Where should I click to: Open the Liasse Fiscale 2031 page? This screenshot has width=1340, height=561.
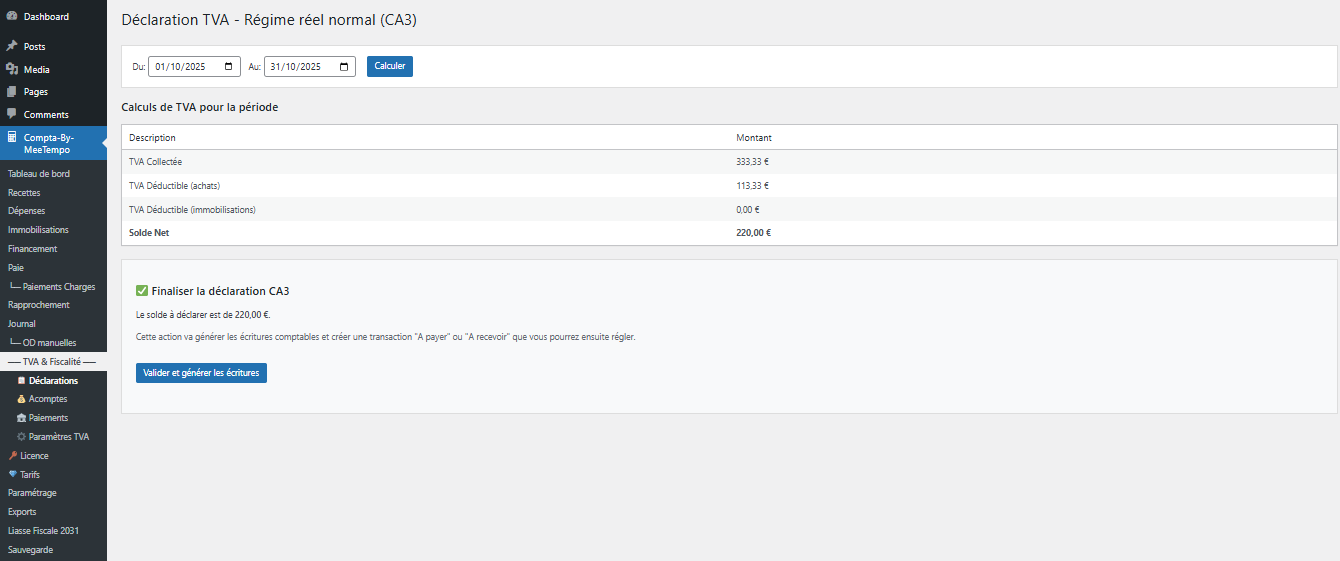43,531
